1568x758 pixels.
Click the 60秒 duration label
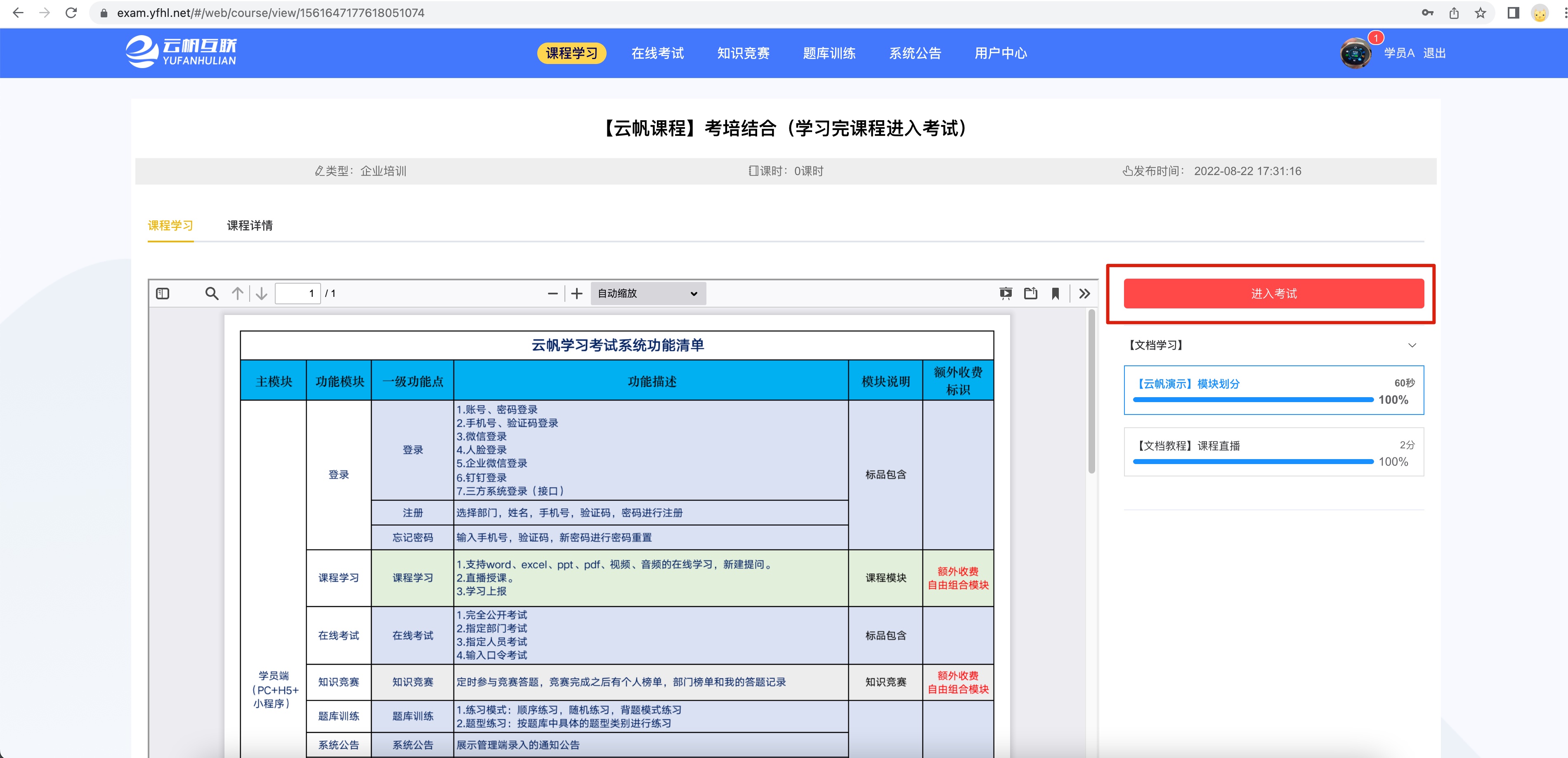tap(1404, 383)
